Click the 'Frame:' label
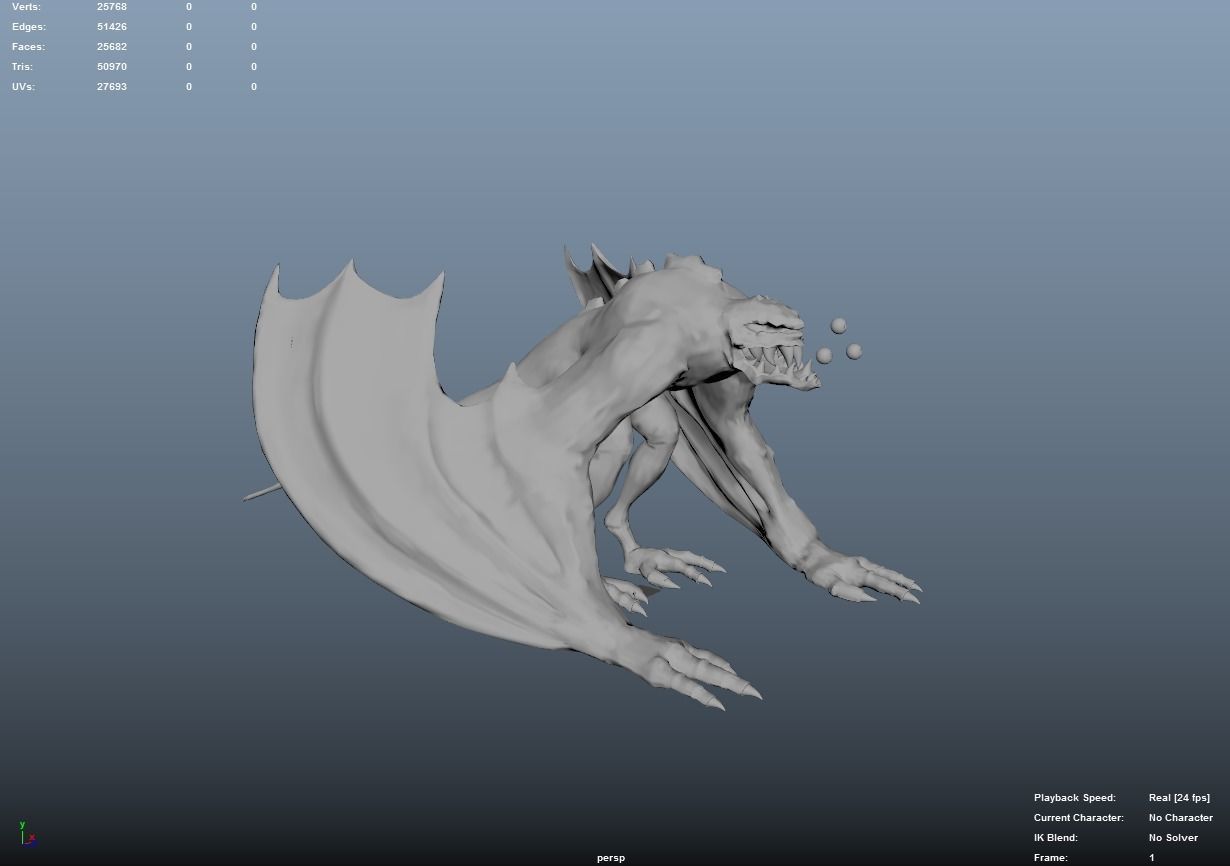This screenshot has height=866, width=1230. coord(1051,858)
